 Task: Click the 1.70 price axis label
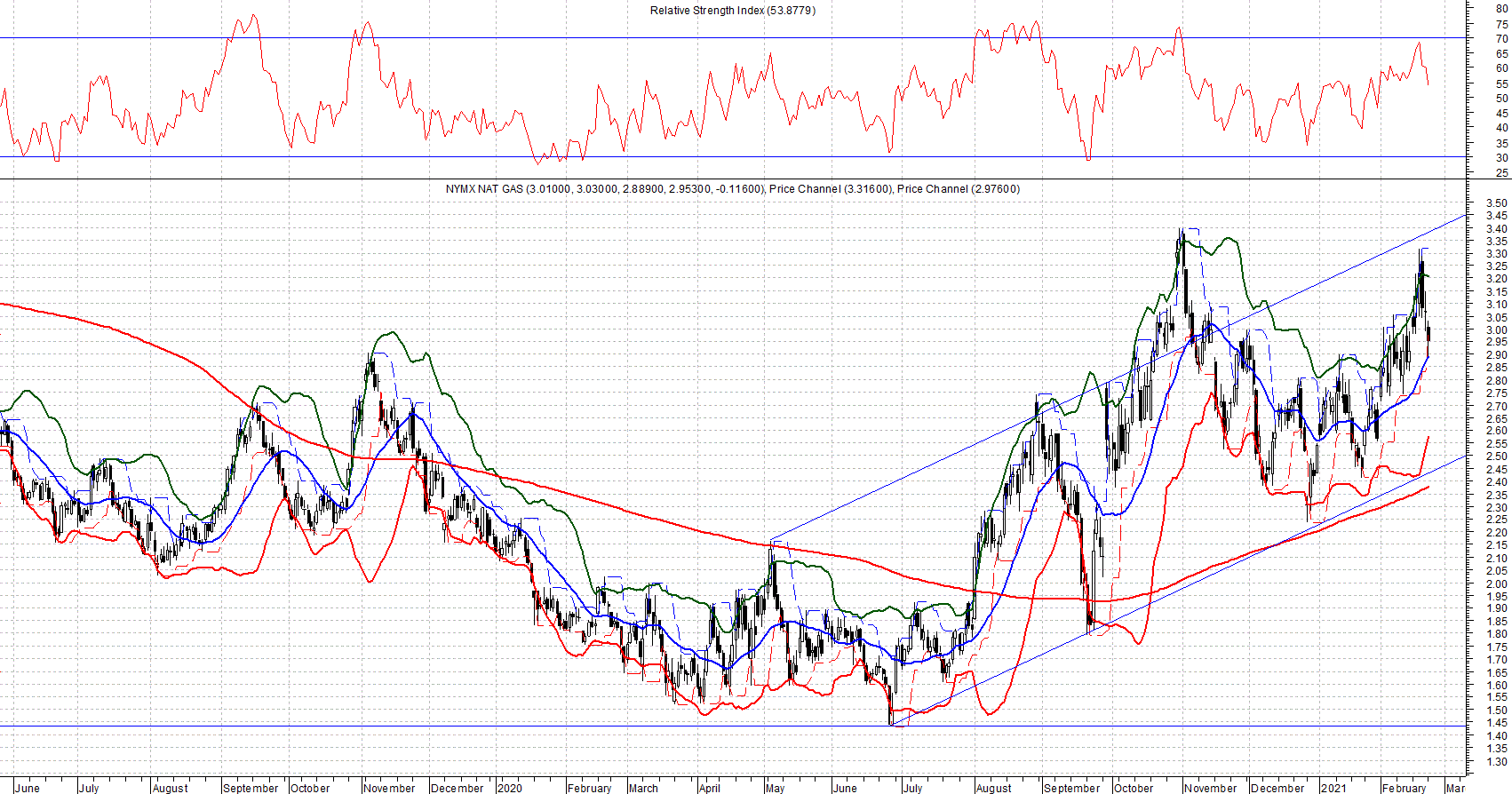click(x=1496, y=660)
